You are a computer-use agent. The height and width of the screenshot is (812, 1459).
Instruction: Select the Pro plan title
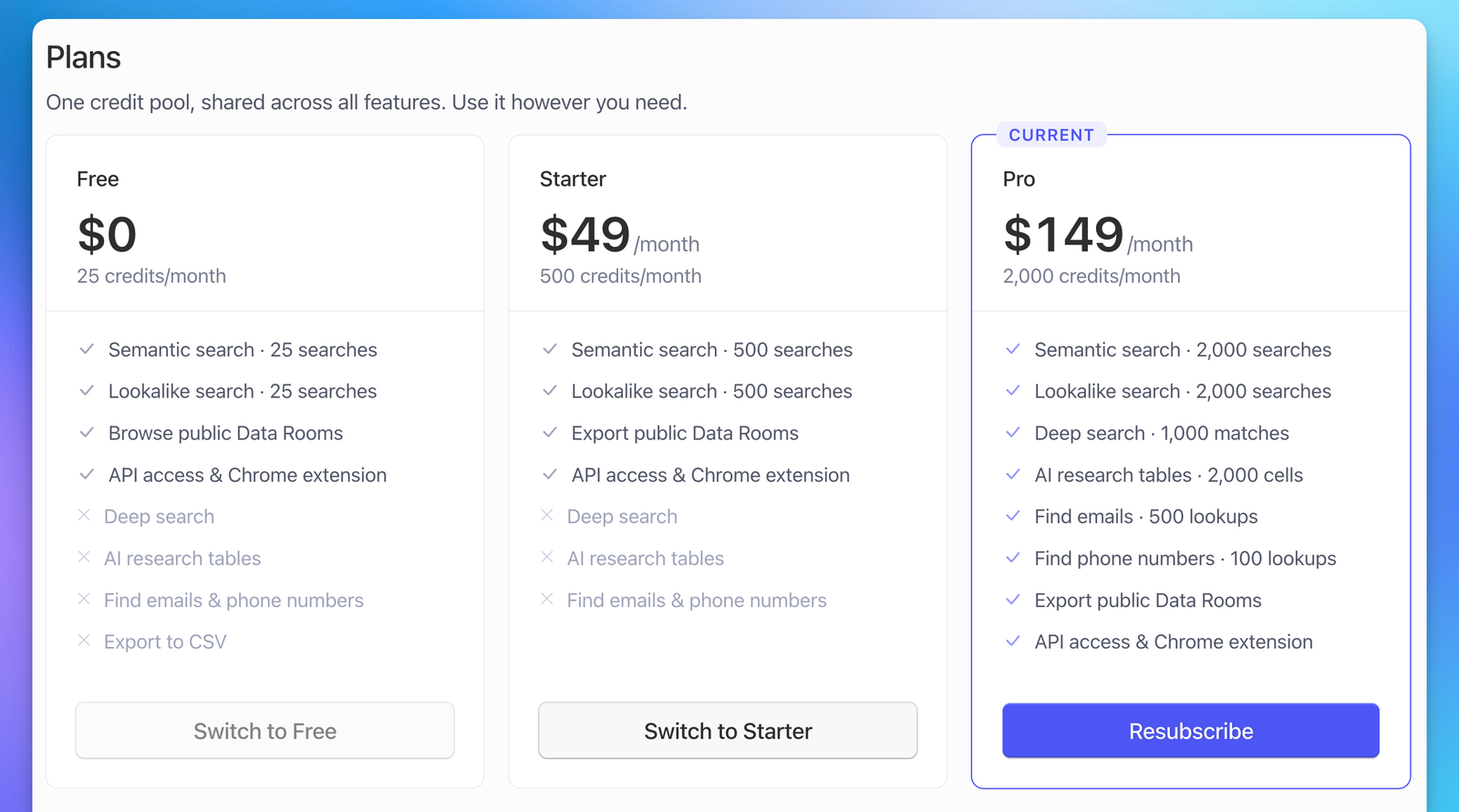(x=1019, y=179)
